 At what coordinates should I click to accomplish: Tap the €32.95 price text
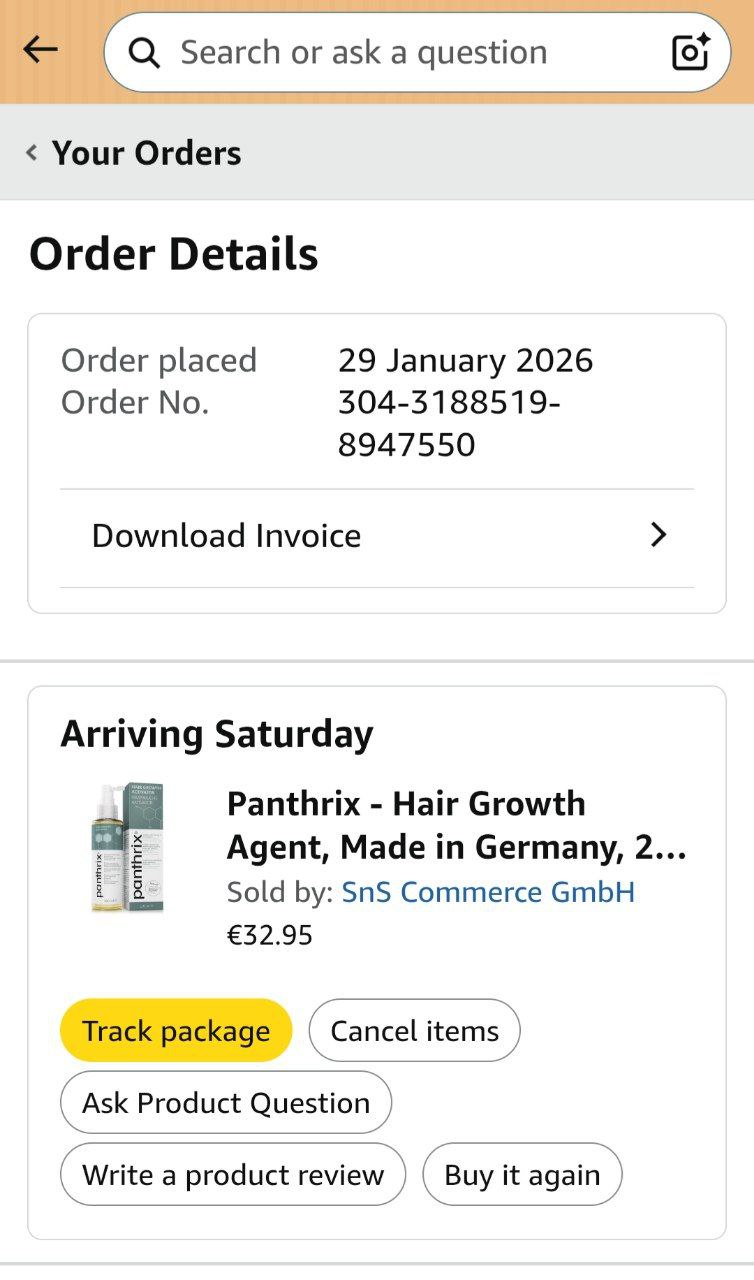(270, 935)
